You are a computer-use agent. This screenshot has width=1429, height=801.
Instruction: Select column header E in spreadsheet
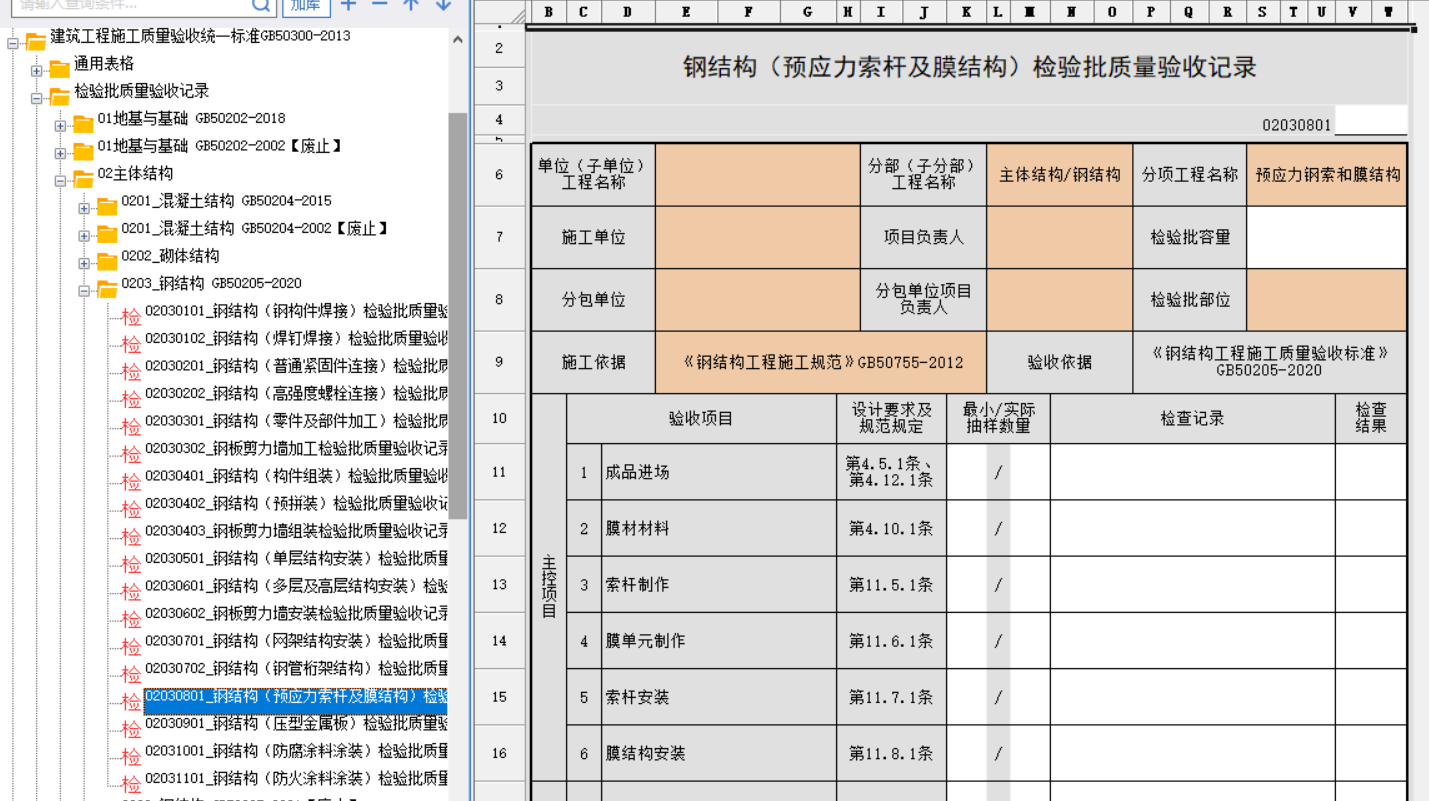[x=686, y=12]
